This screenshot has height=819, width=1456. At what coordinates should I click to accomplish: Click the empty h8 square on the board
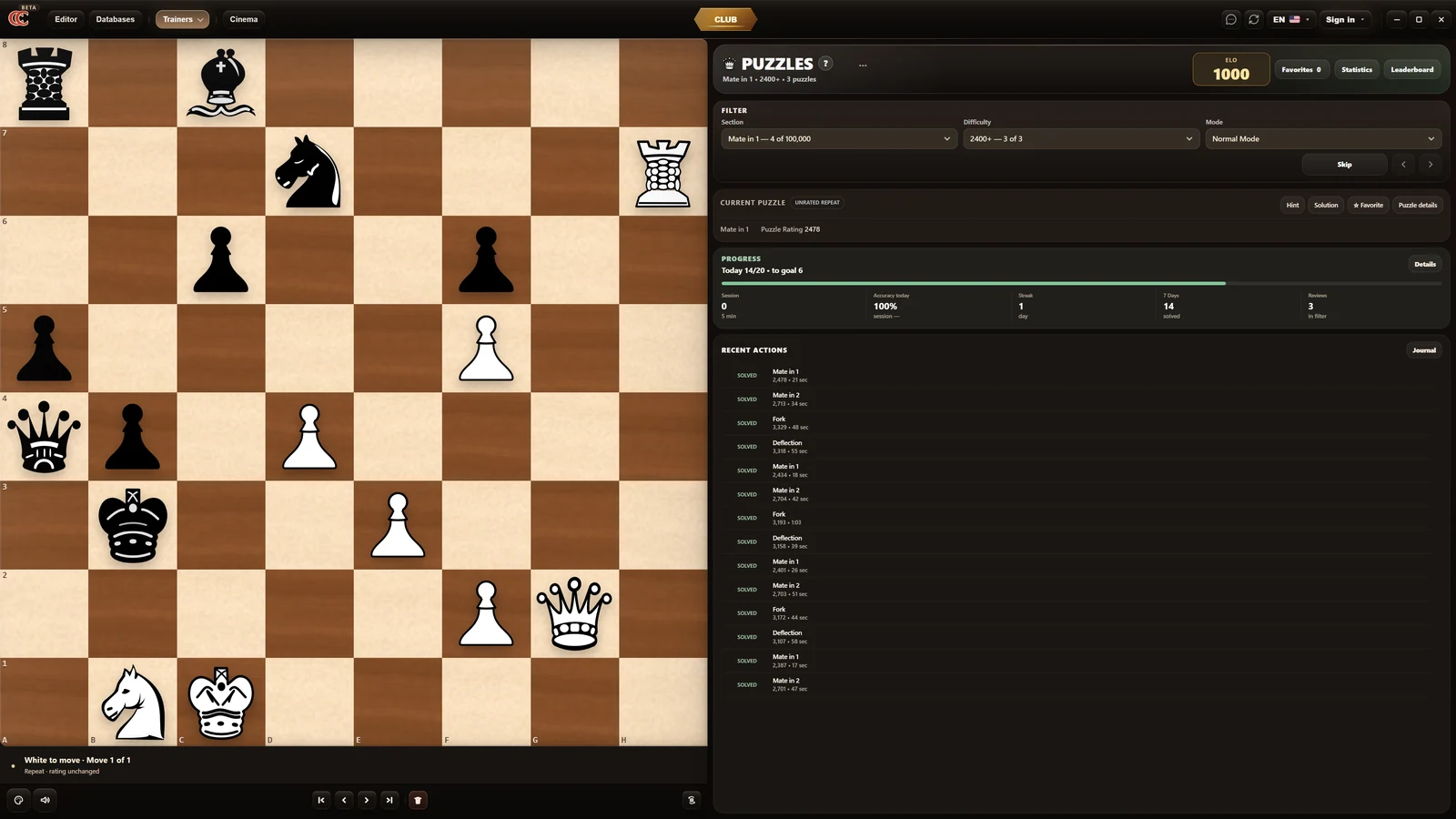click(x=663, y=84)
